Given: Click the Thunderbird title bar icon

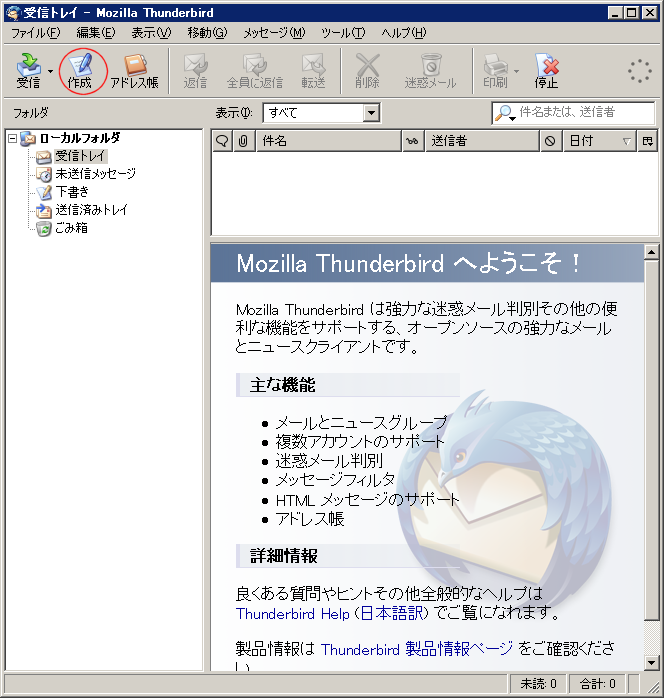Looking at the screenshot, I should tap(13, 12).
